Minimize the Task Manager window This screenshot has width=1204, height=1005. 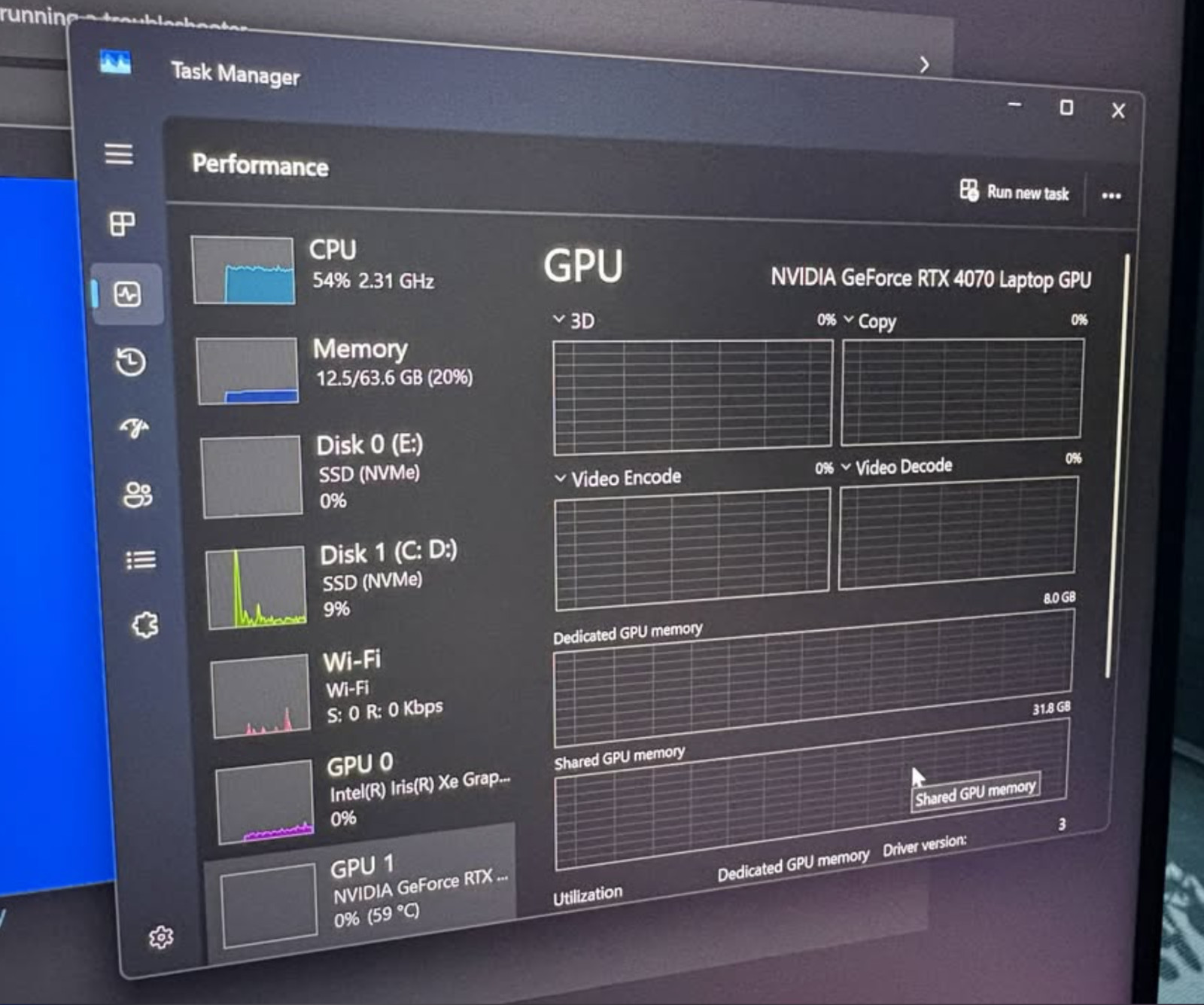pyautogui.click(x=1015, y=105)
